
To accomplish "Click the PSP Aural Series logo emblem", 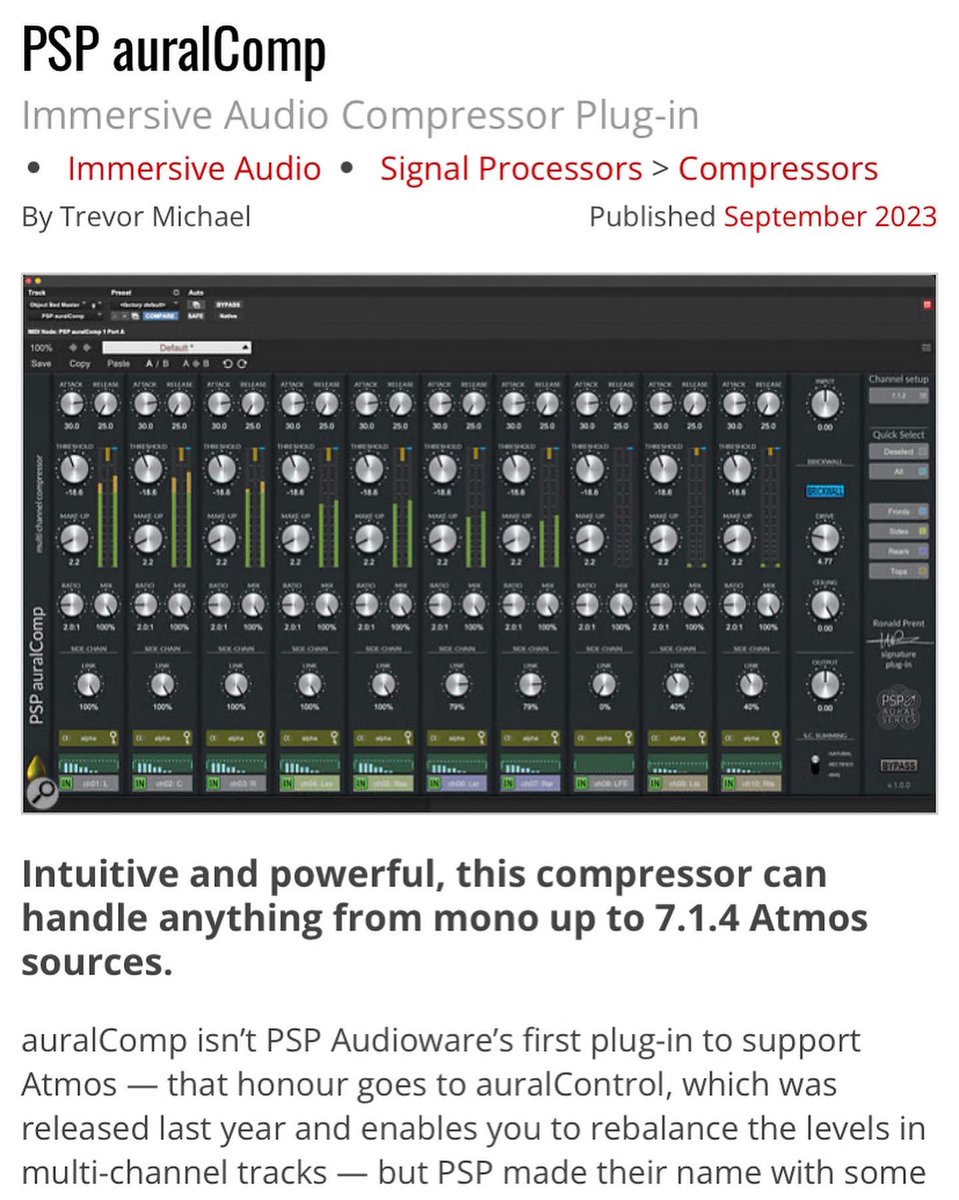I will [x=898, y=707].
